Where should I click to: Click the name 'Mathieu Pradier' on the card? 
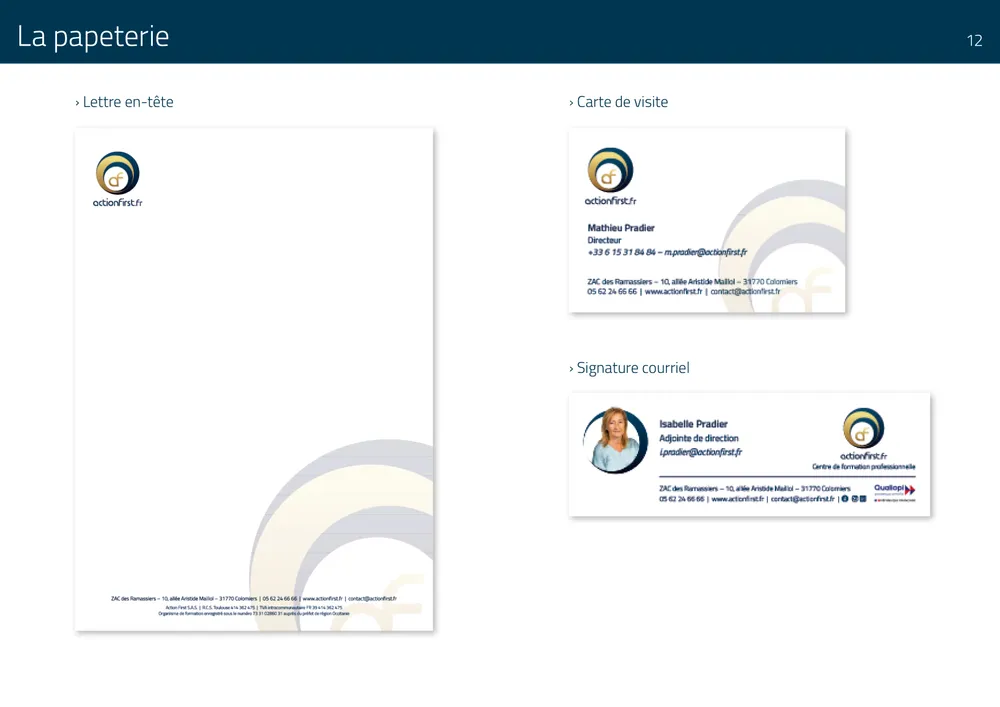pyautogui.click(x=621, y=228)
